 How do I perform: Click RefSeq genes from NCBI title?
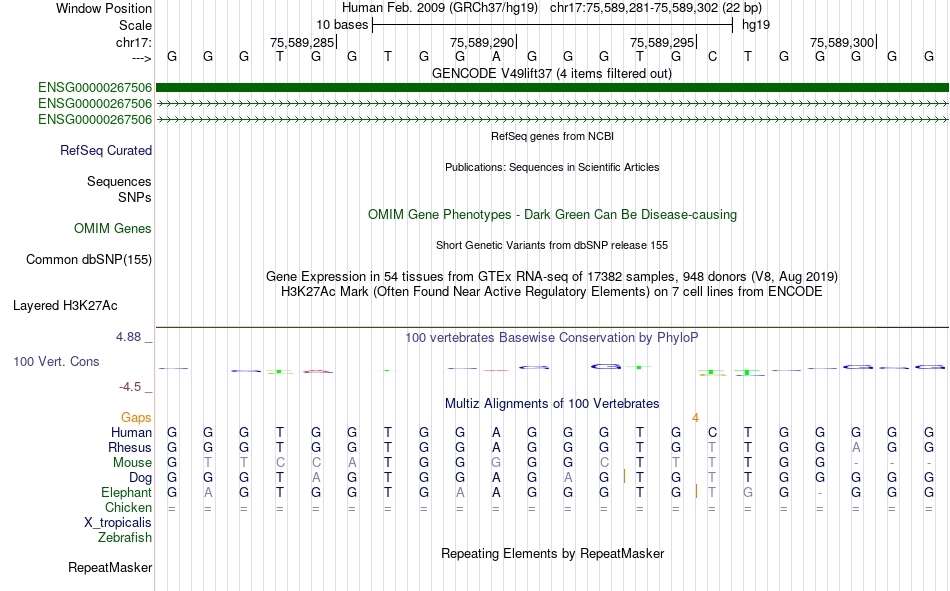tap(552, 136)
